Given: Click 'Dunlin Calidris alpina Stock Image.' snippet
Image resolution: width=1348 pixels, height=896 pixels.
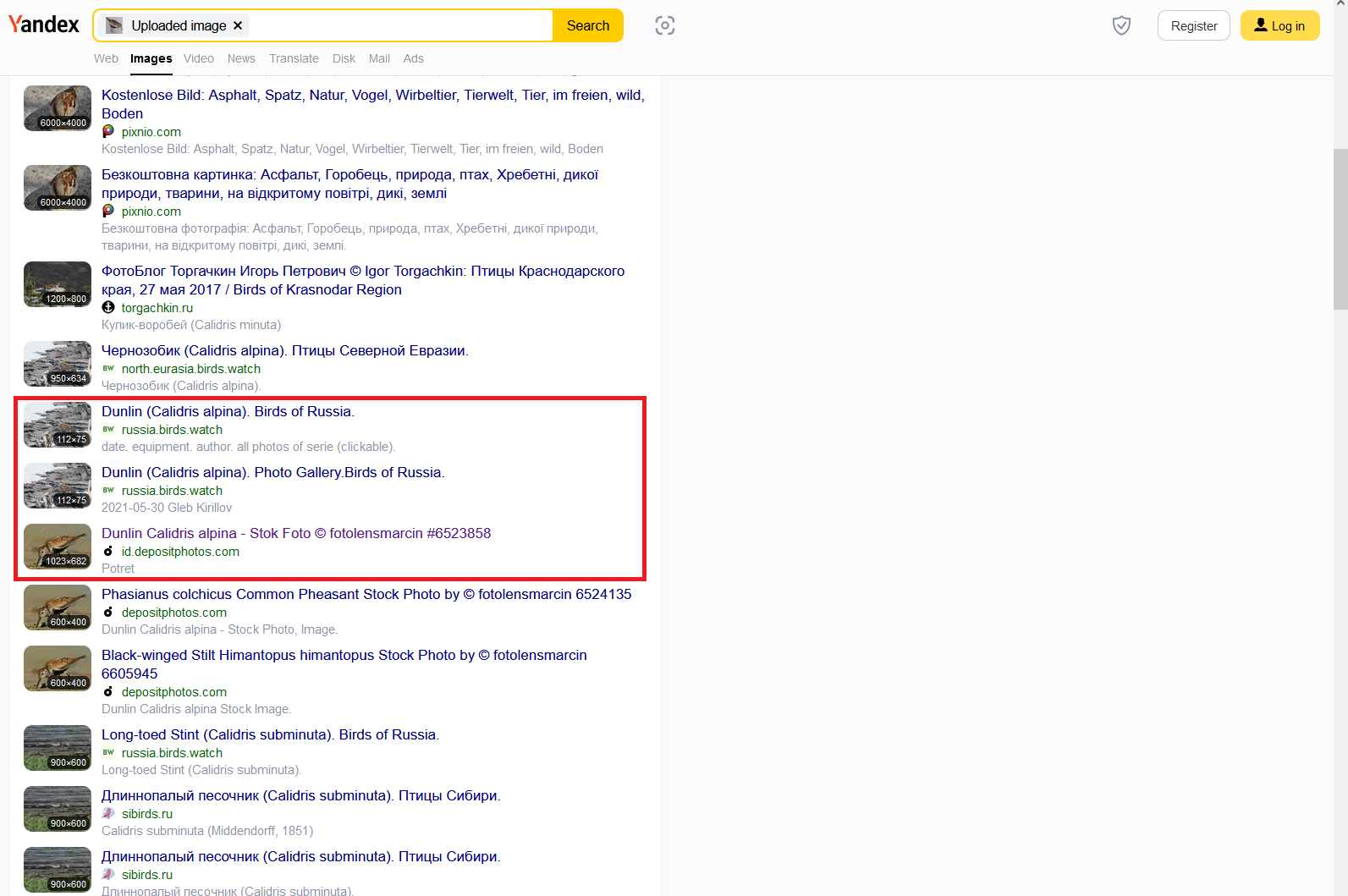Looking at the screenshot, I should coord(196,709).
